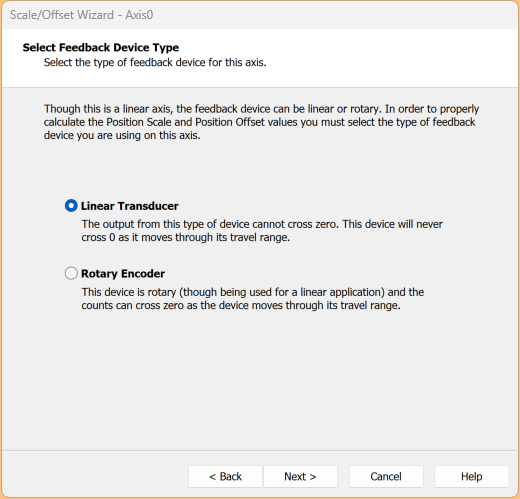Viewport: 520px width, 499px height.
Task: Open Help for this wizard page
Action: (x=472, y=477)
